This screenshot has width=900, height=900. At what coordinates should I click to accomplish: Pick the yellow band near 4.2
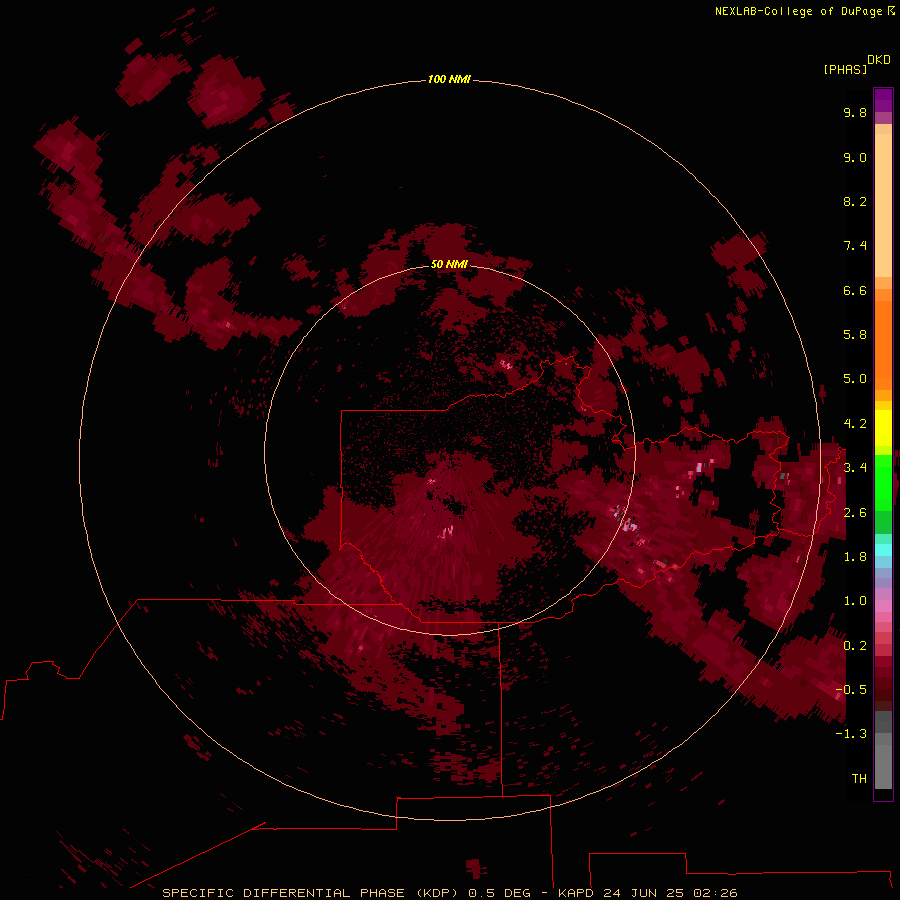883,428
